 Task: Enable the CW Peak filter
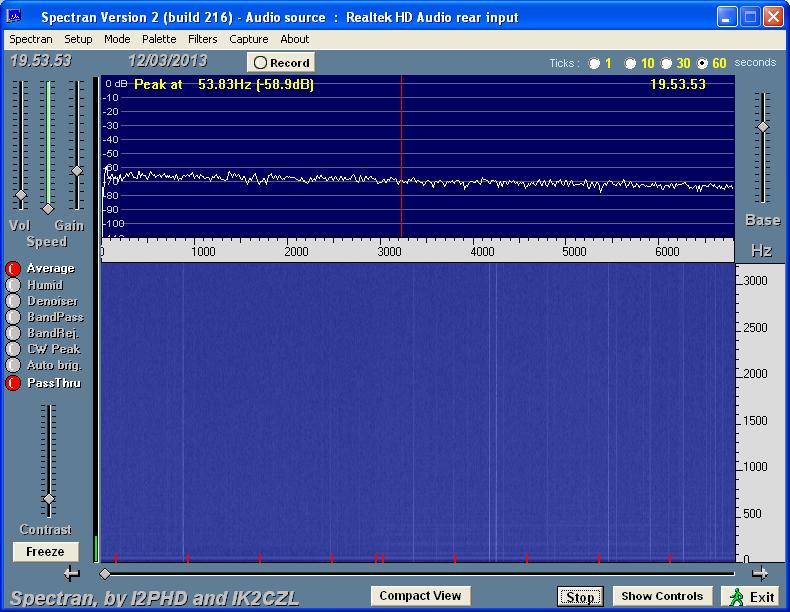13,349
